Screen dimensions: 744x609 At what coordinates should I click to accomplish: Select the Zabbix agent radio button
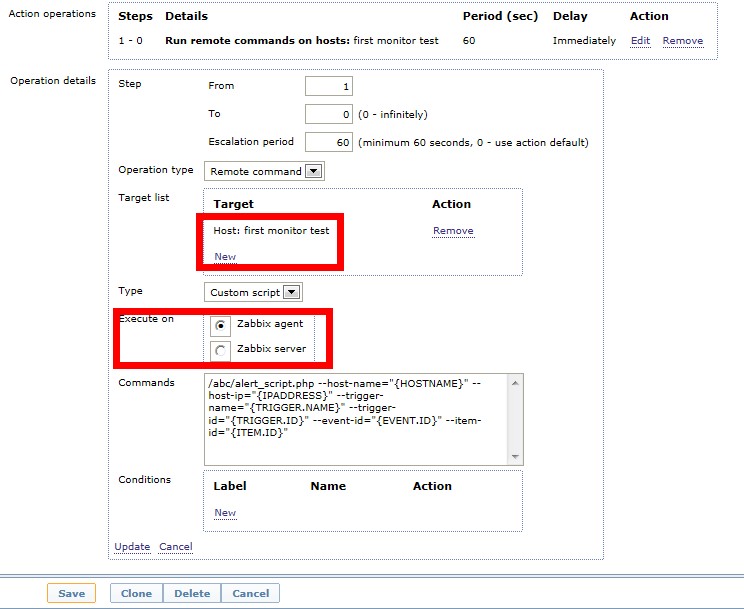click(x=220, y=326)
